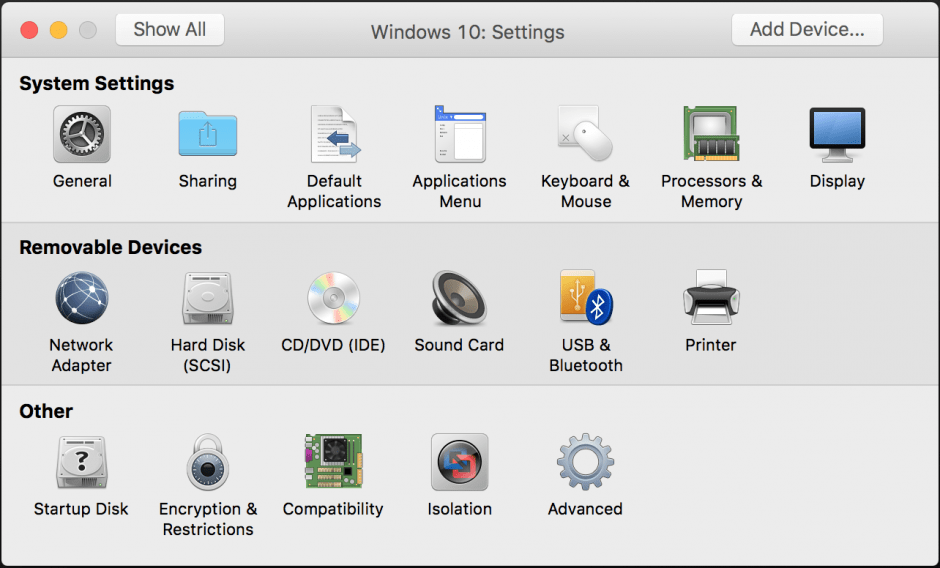The image size is (940, 568).
Task: Click the "Isolation" label text
Action: pyautogui.click(x=459, y=509)
